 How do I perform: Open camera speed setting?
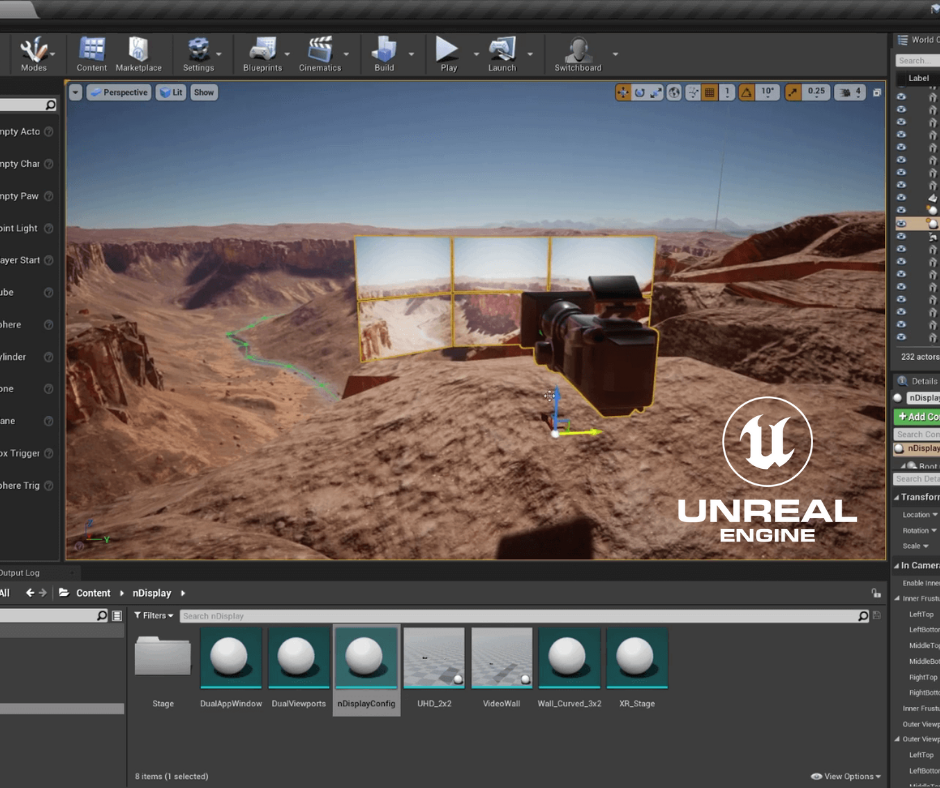(851, 92)
